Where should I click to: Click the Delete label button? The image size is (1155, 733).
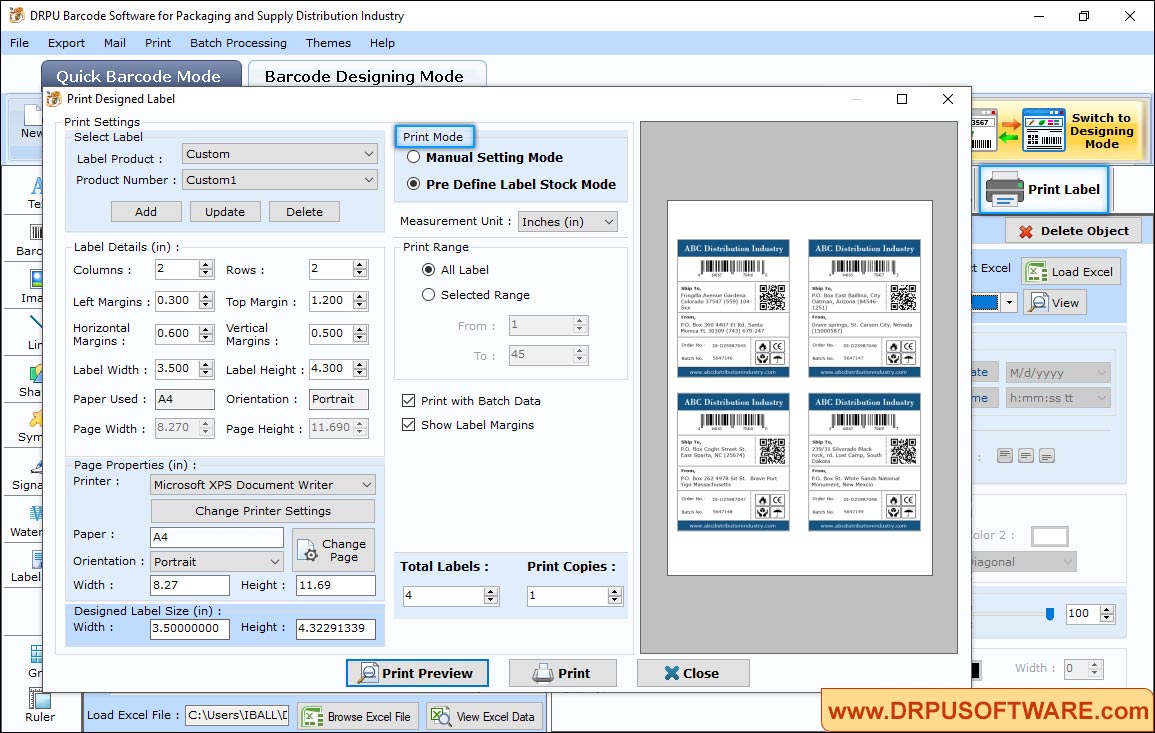point(304,211)
